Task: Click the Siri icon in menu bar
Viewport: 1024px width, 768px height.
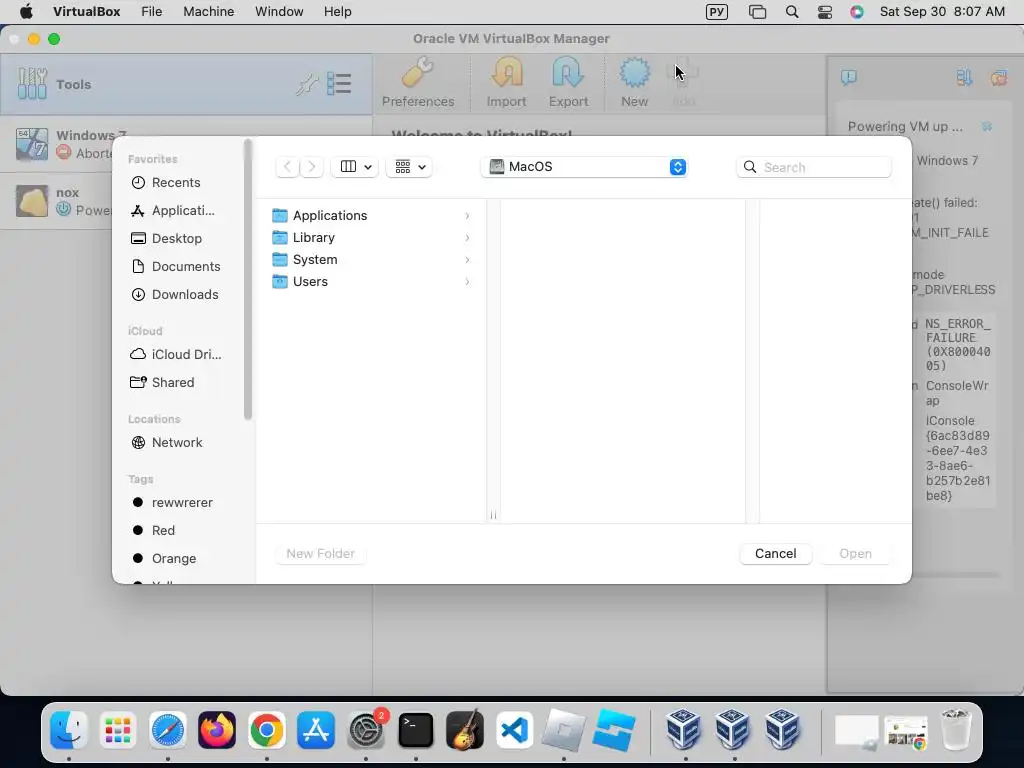Action: click(x=857, y=12)
